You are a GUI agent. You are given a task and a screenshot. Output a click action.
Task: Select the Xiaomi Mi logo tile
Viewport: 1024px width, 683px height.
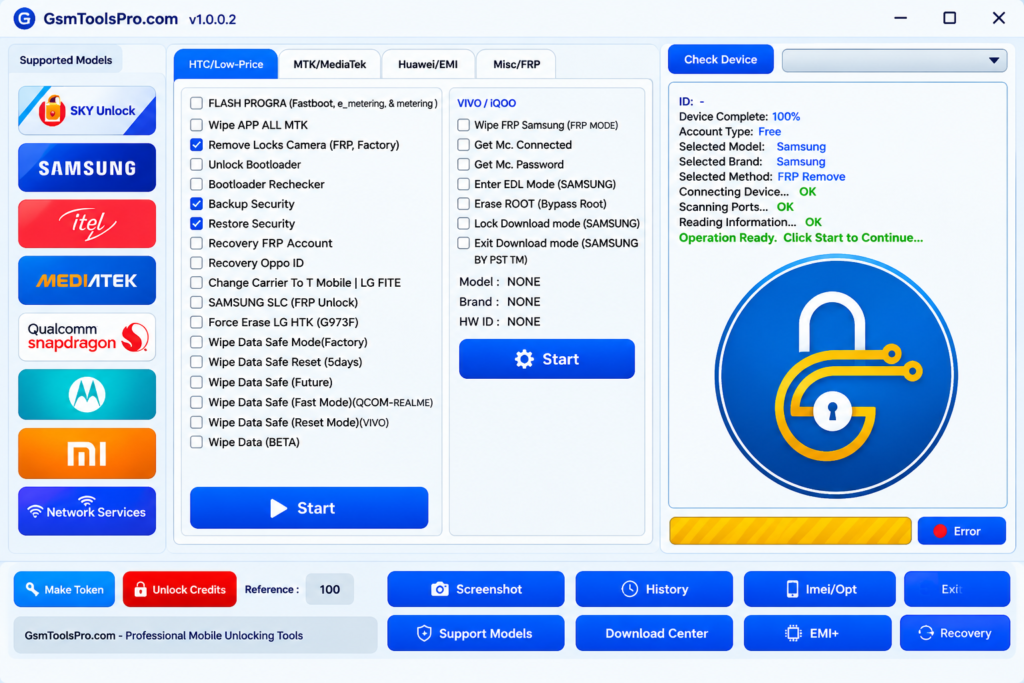click(x=87, y=453)
